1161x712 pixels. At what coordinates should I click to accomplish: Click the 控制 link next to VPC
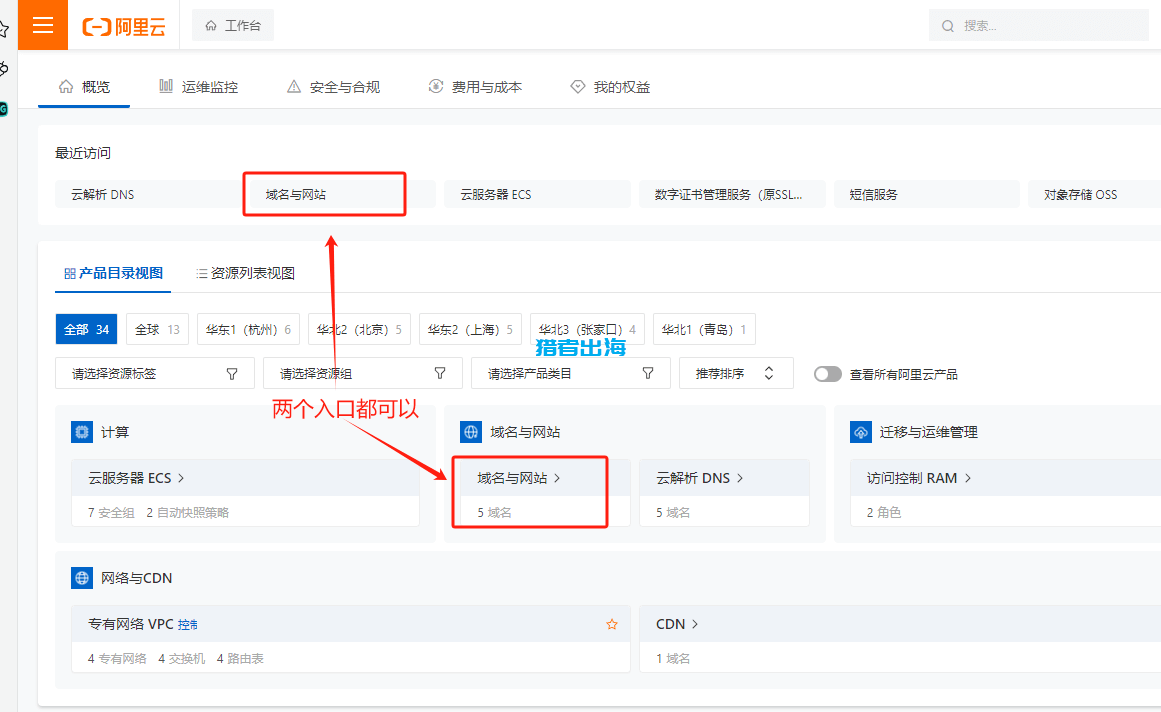tap(188, 625)
